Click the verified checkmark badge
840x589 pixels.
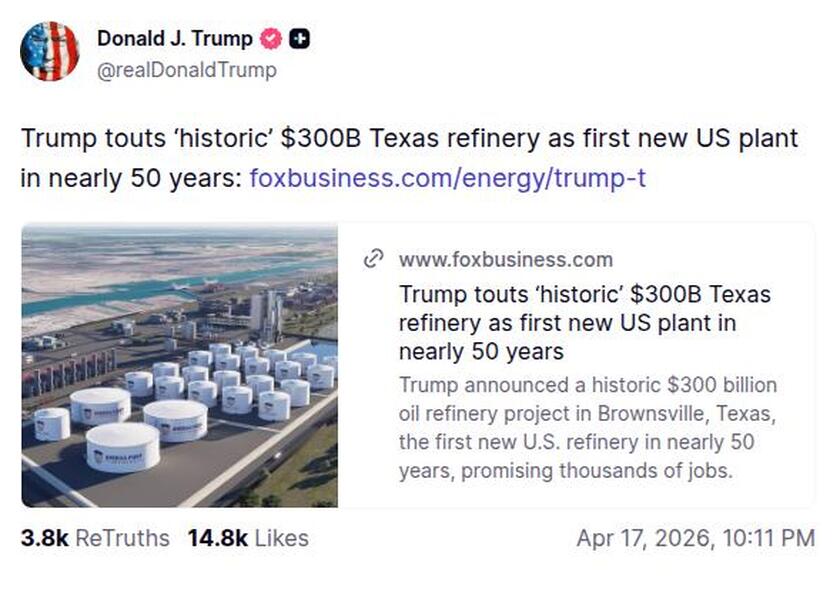click(x=270, y=39)
